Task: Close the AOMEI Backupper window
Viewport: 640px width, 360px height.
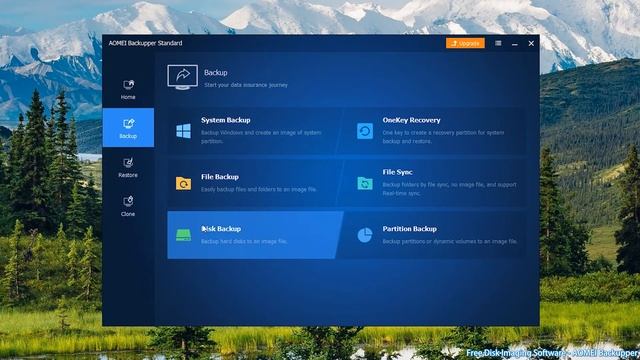Action: tap(531, 43)
